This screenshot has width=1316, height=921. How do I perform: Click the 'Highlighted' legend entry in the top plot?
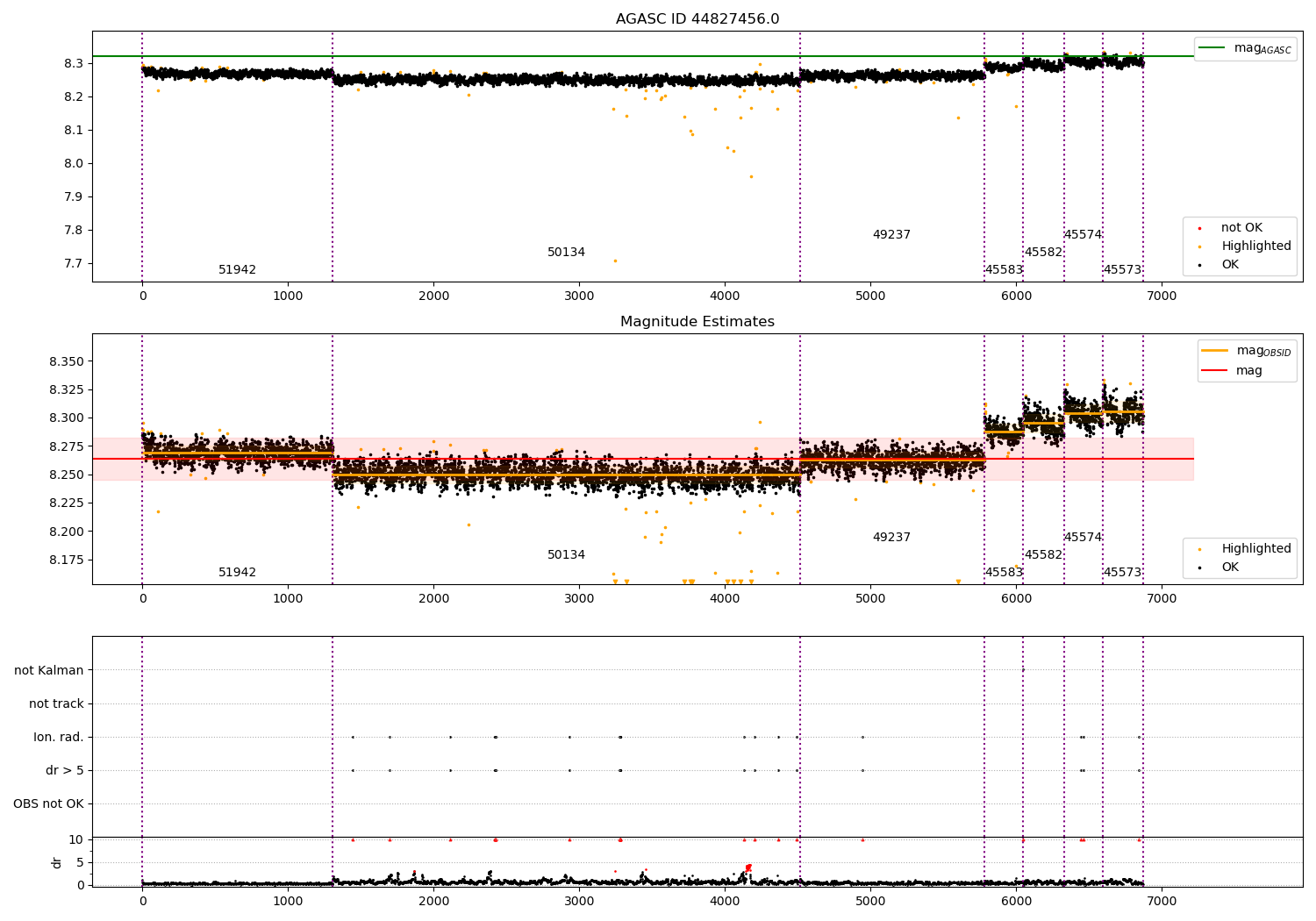1242,246
